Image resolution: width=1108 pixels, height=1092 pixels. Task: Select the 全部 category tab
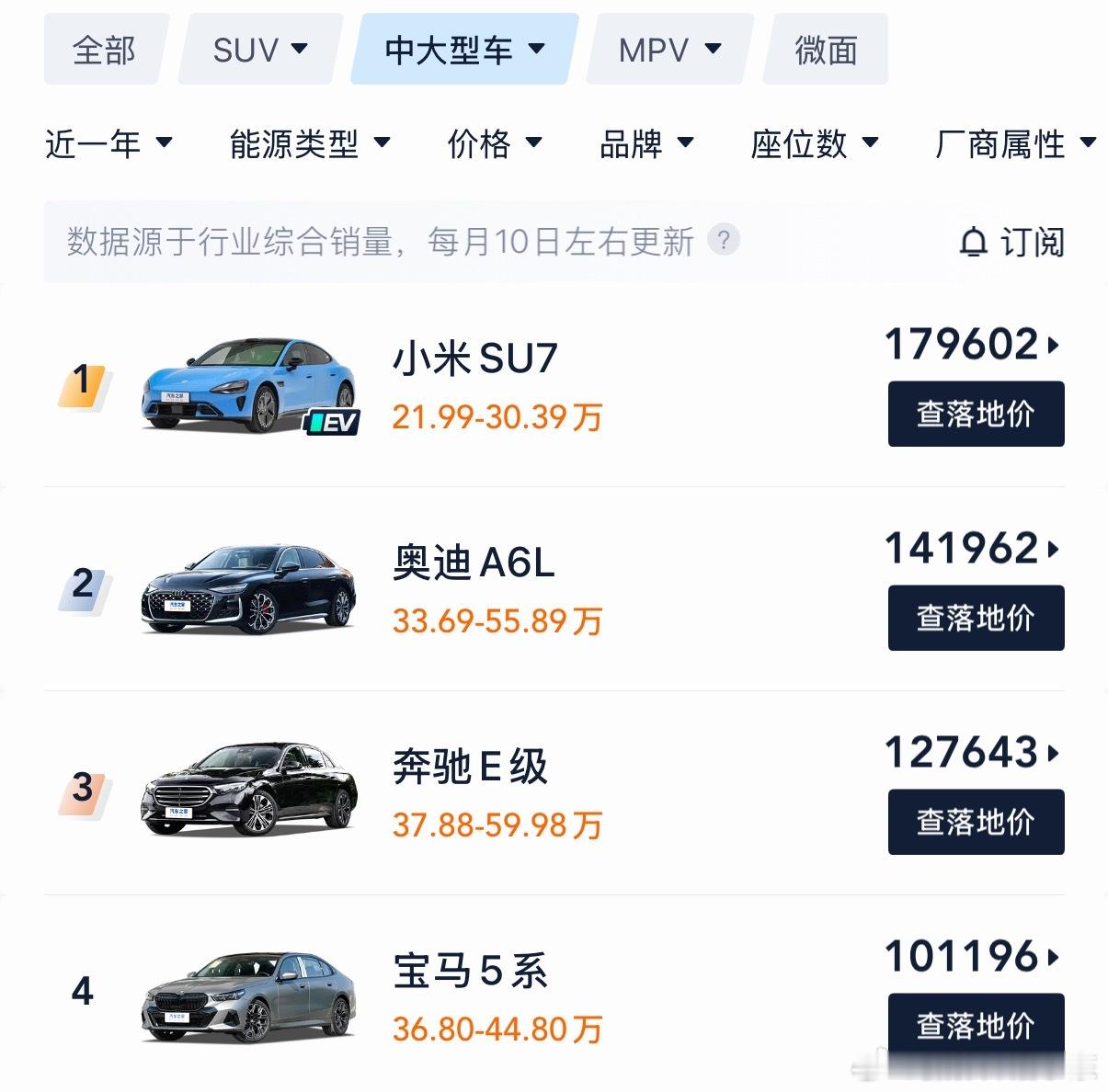pyautogui.click(x=105, y=50)
